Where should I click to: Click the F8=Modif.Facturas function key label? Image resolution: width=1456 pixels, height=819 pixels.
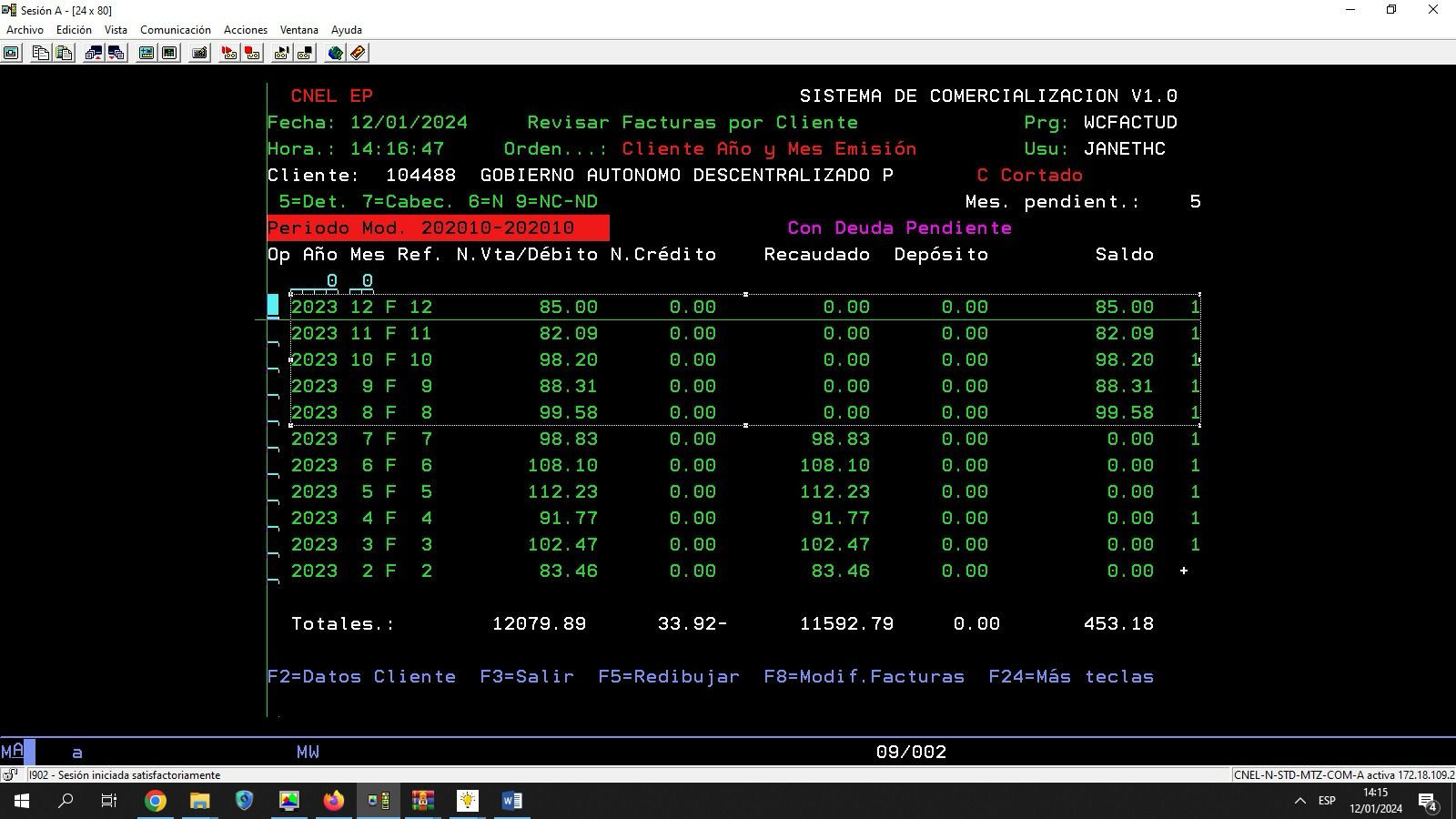click(864, 676)
